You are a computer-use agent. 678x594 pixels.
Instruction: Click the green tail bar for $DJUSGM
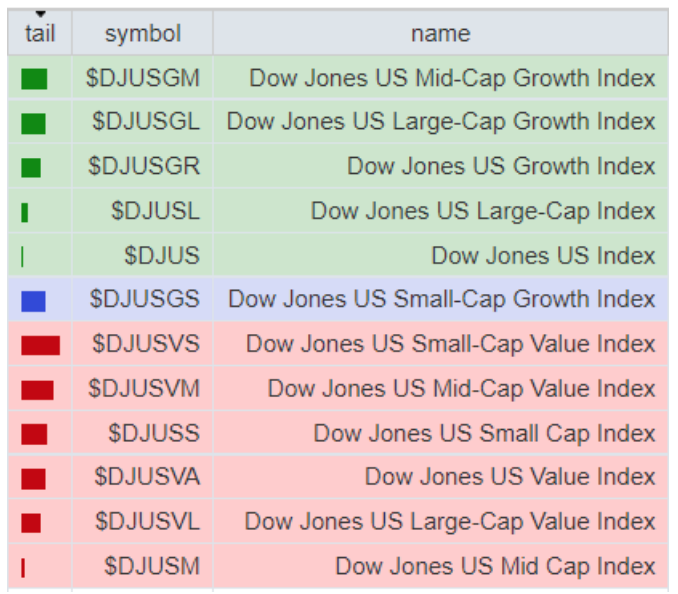tap(34, 79)
